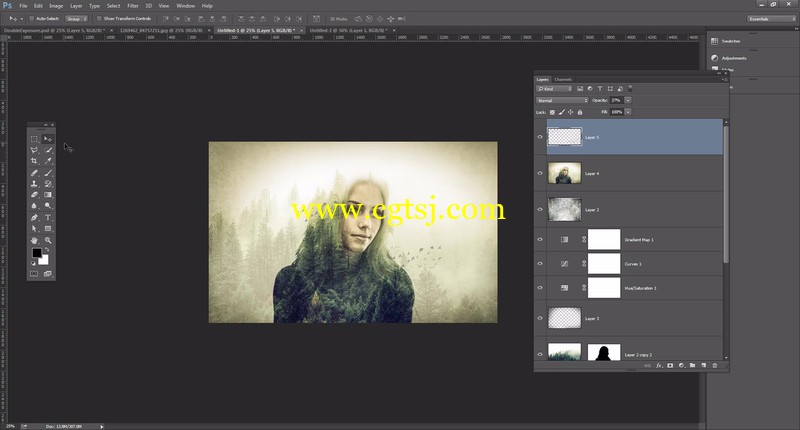
Task: Switch to Untitled-2 document tab
Action: pyautogui.click(x=348, y=31)
